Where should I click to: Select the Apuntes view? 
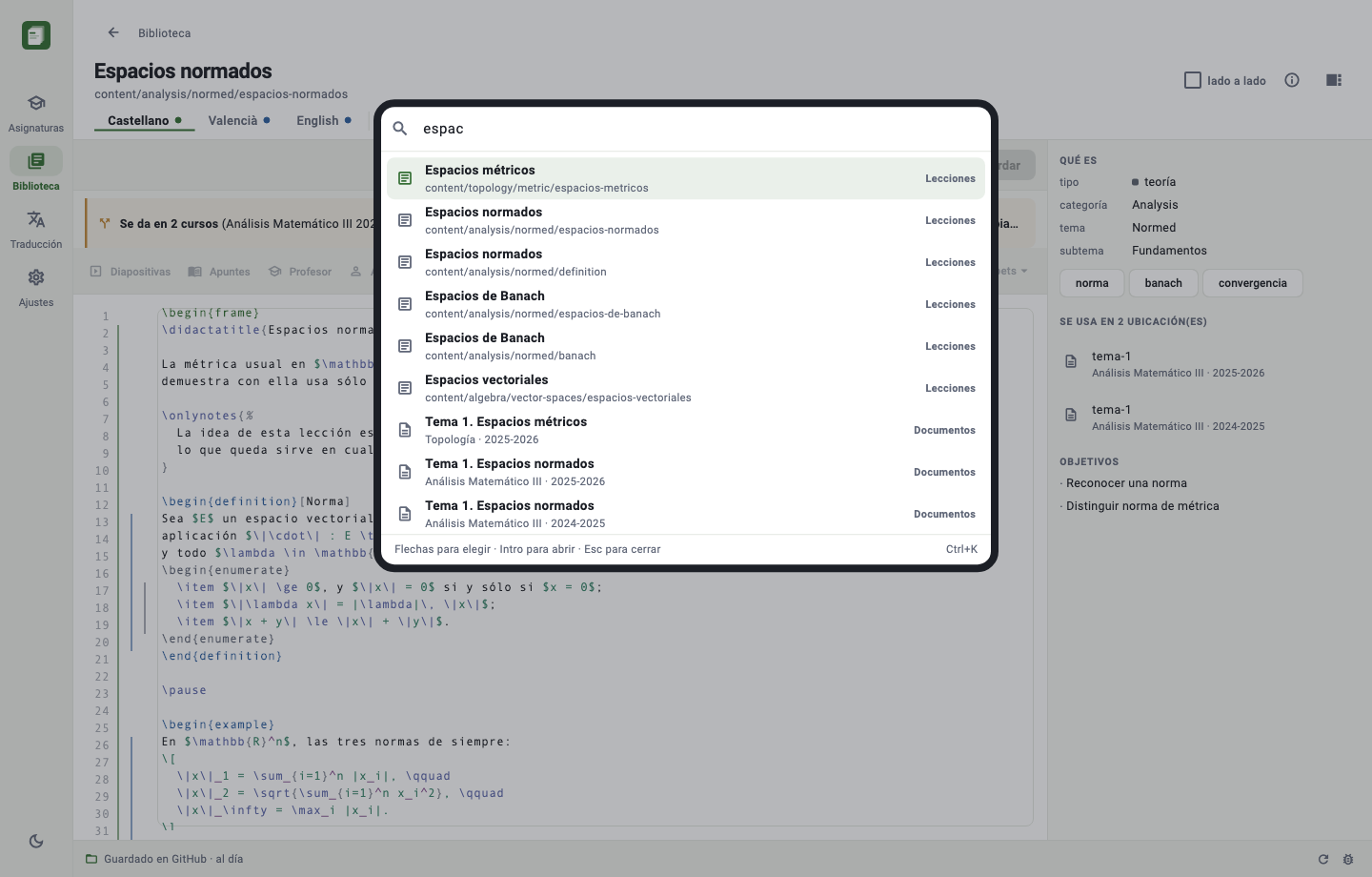219,272
